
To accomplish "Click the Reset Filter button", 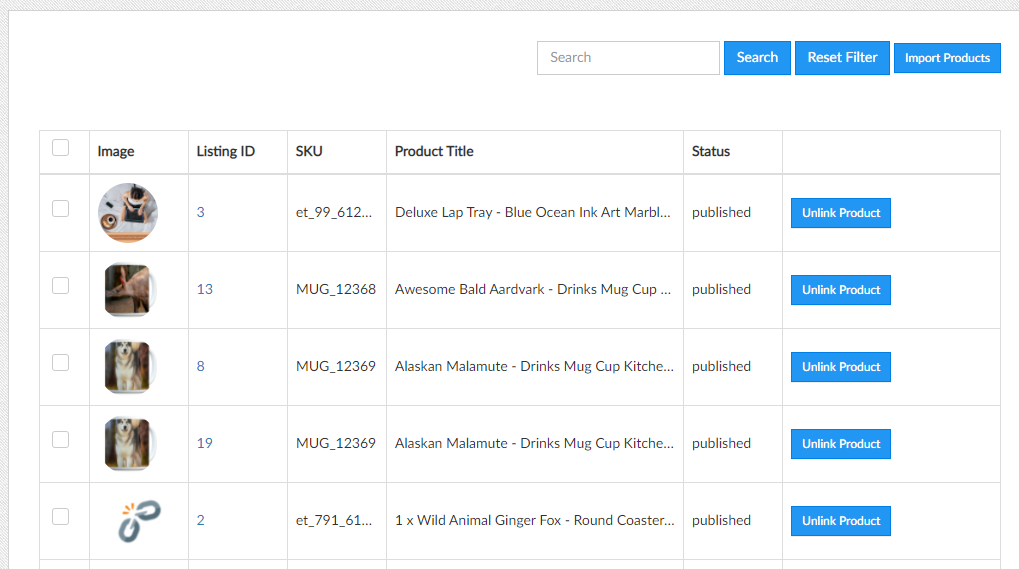I will pyautogui.click(x=842, y=58).
